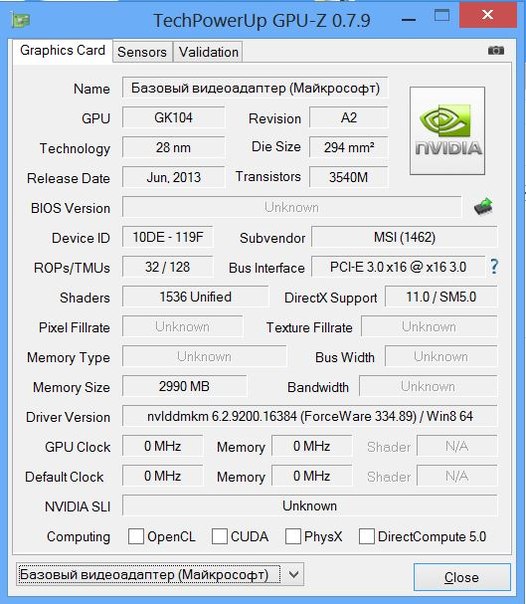Image resolution: width=526 pixels, height=604 pixels.
Task: Switch to the Sensors tab
Action: 142,52
